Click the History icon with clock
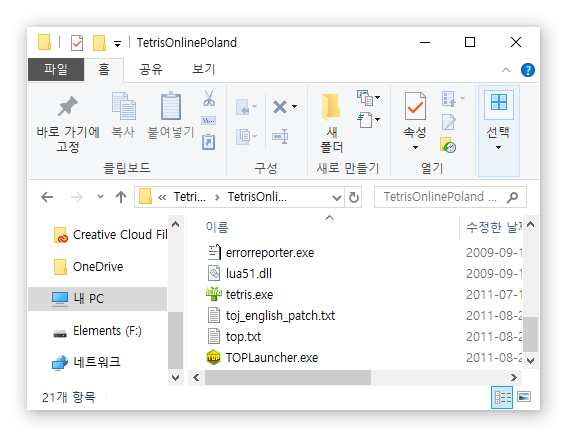Screen dimensions: 567x437 [448, 145]
